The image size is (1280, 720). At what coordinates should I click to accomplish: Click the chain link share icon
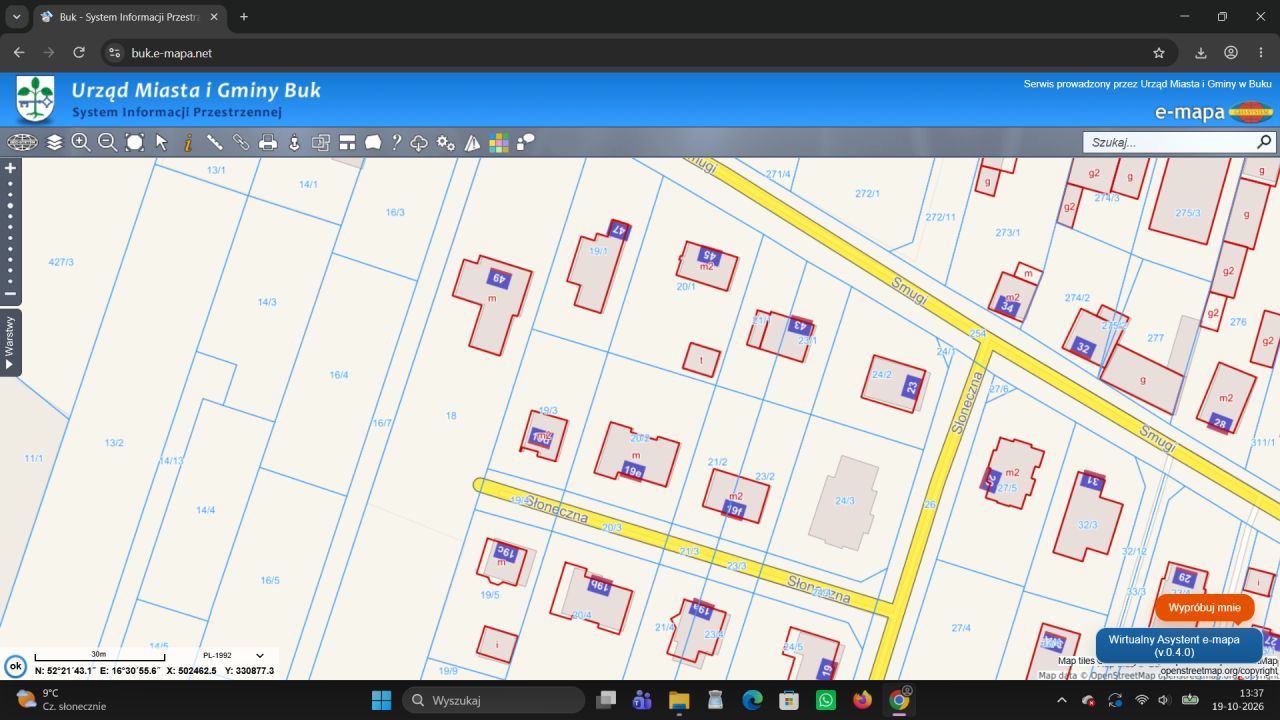241,142
